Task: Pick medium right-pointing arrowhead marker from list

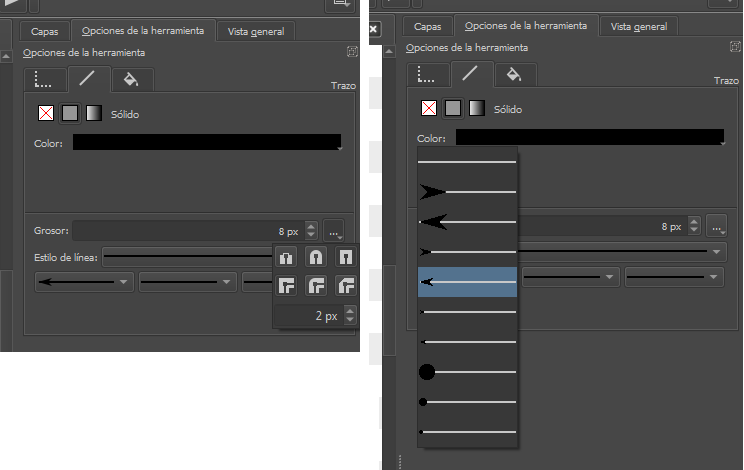Action: 467,252
